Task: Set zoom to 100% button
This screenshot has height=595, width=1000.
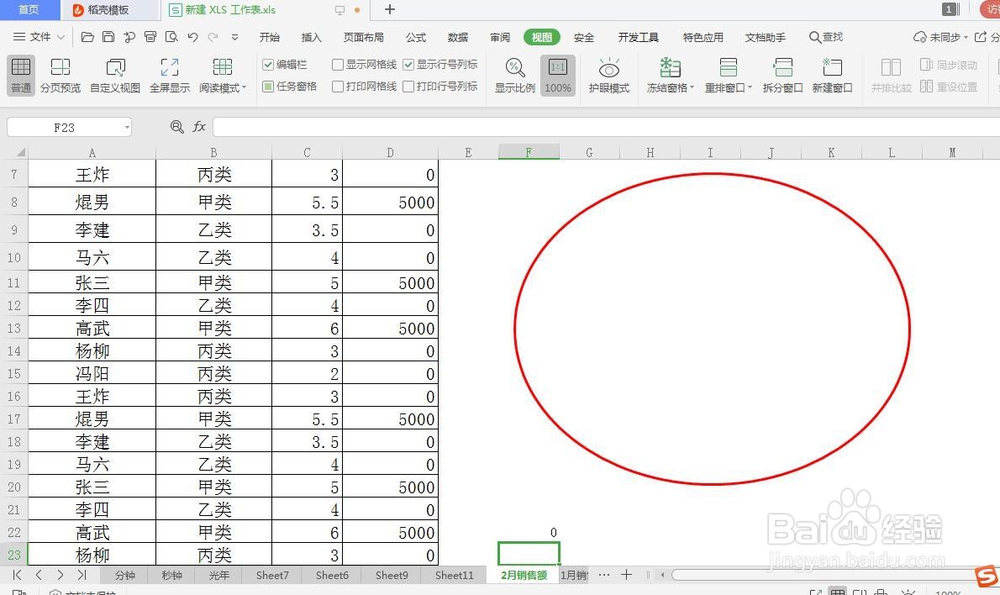Action: click(x=557, y=75)
